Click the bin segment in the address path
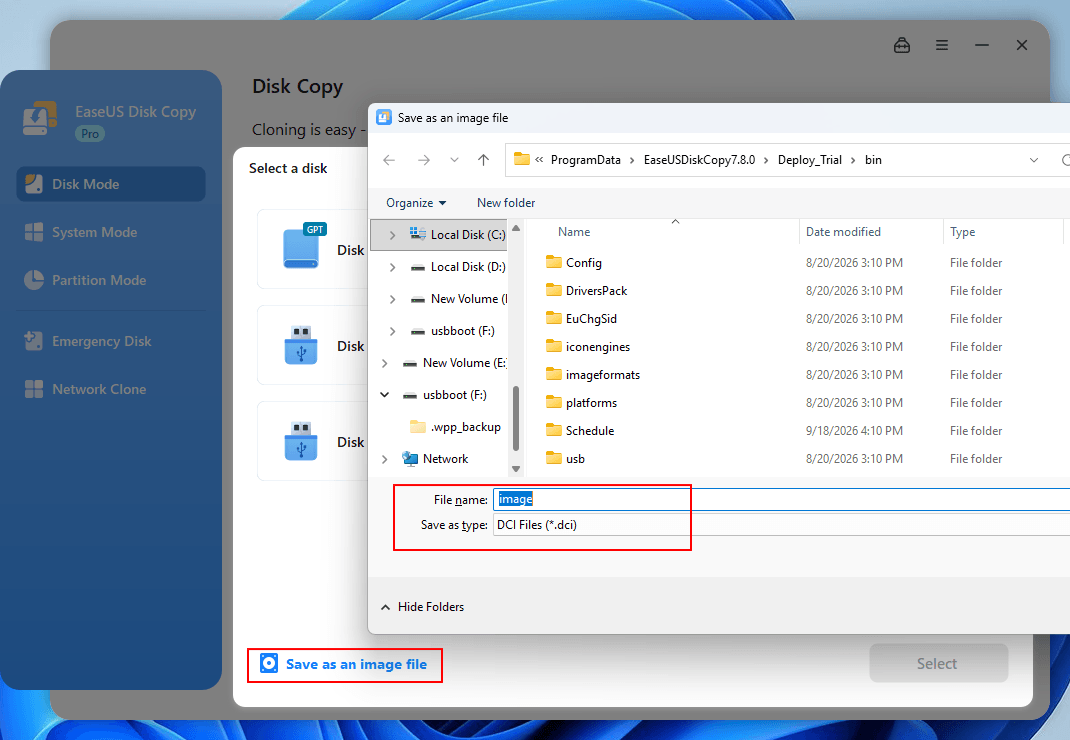 pos(873,160)
